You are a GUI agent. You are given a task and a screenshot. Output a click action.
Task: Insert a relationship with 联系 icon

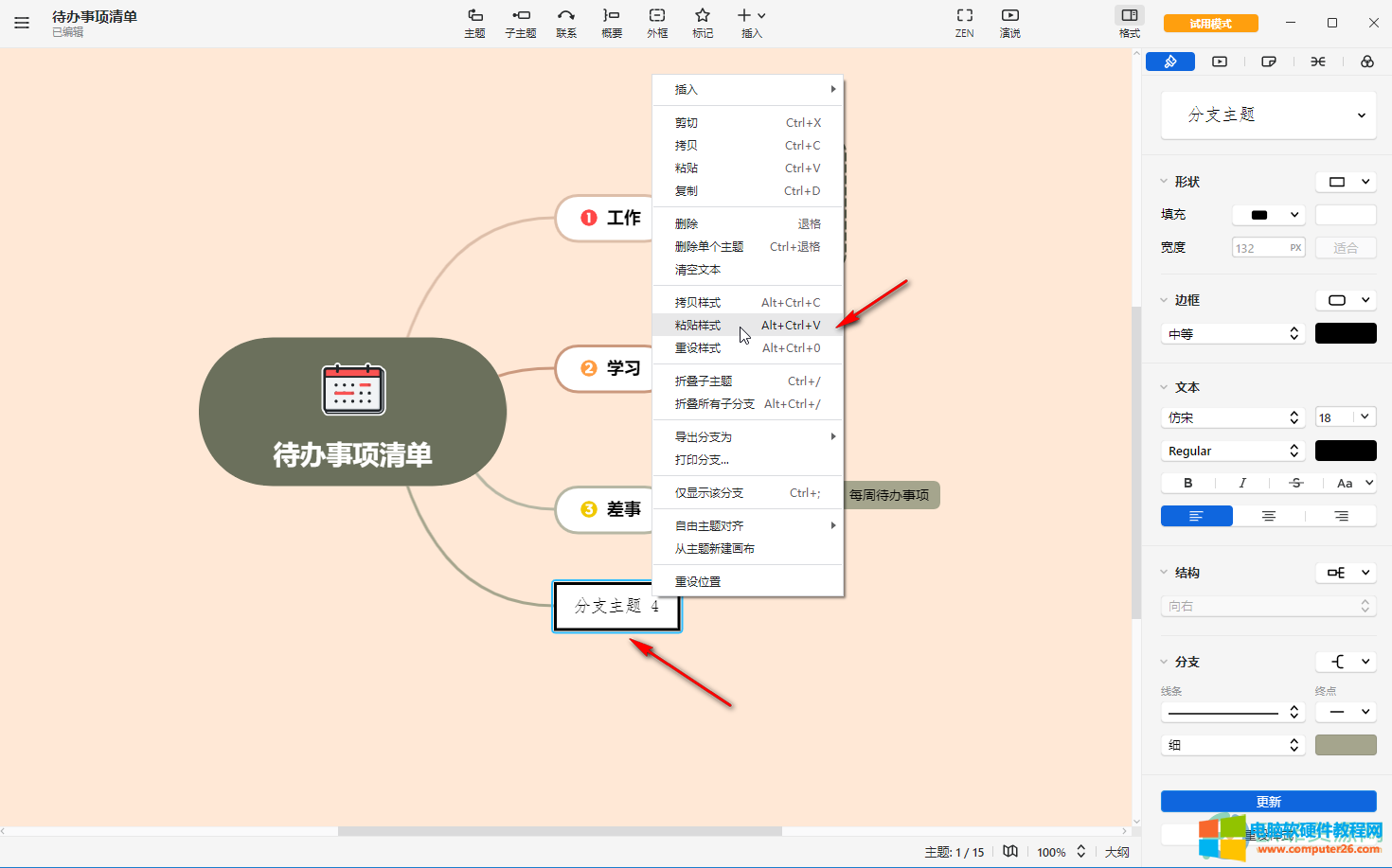(566, 23)
